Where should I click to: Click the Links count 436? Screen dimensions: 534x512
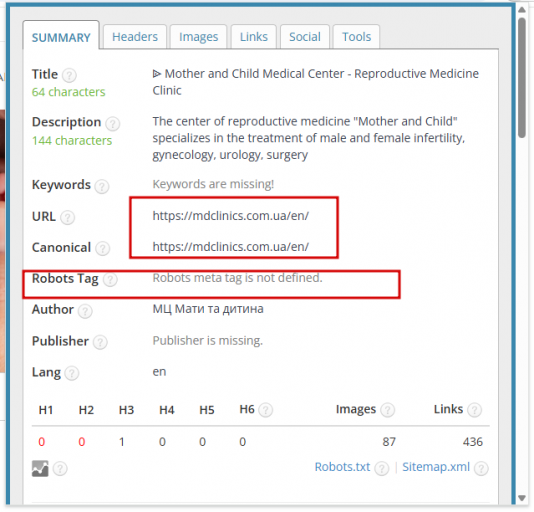point(473,442)
